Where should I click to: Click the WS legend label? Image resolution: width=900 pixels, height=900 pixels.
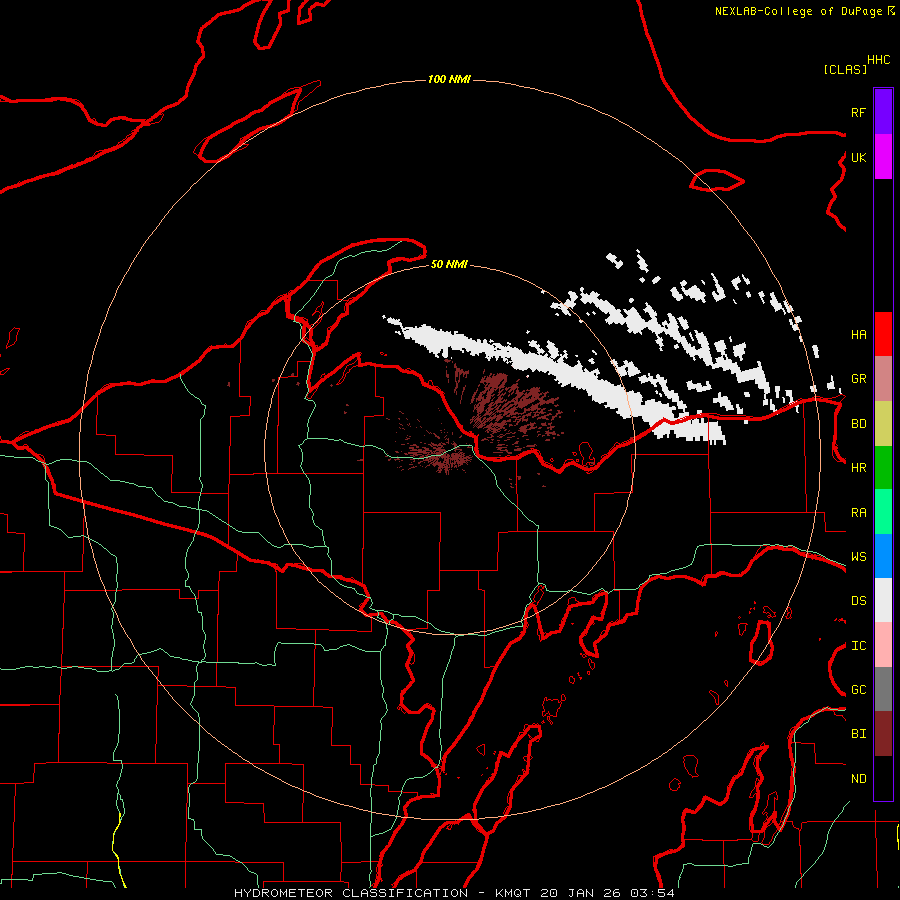[x=858, y=557]
